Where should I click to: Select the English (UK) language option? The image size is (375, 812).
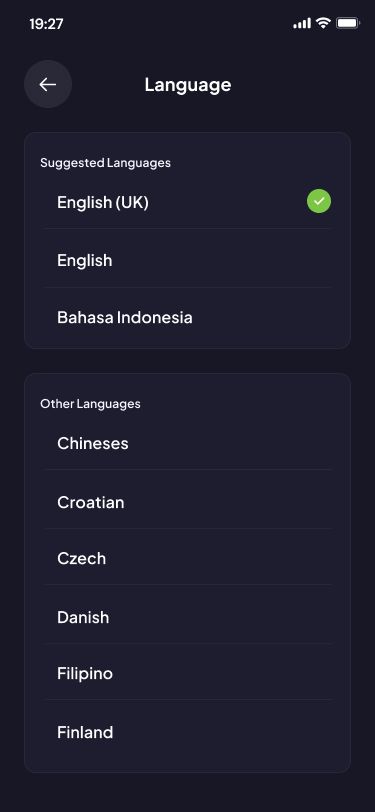point(188,202)
